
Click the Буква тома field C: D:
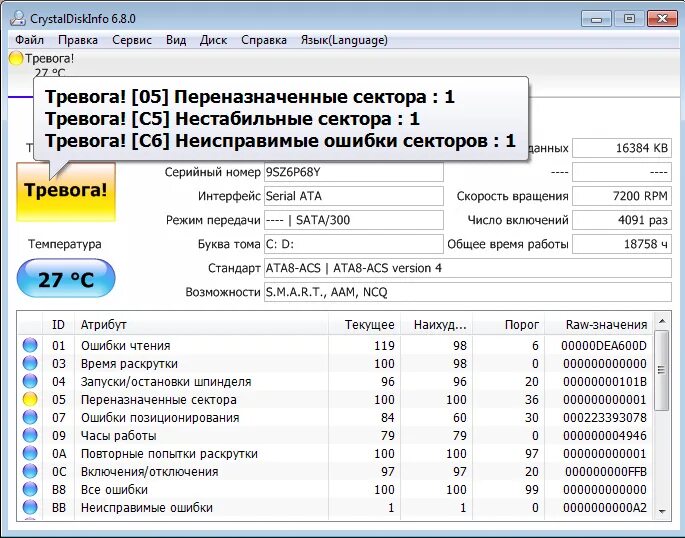click(x=353, y=244)
